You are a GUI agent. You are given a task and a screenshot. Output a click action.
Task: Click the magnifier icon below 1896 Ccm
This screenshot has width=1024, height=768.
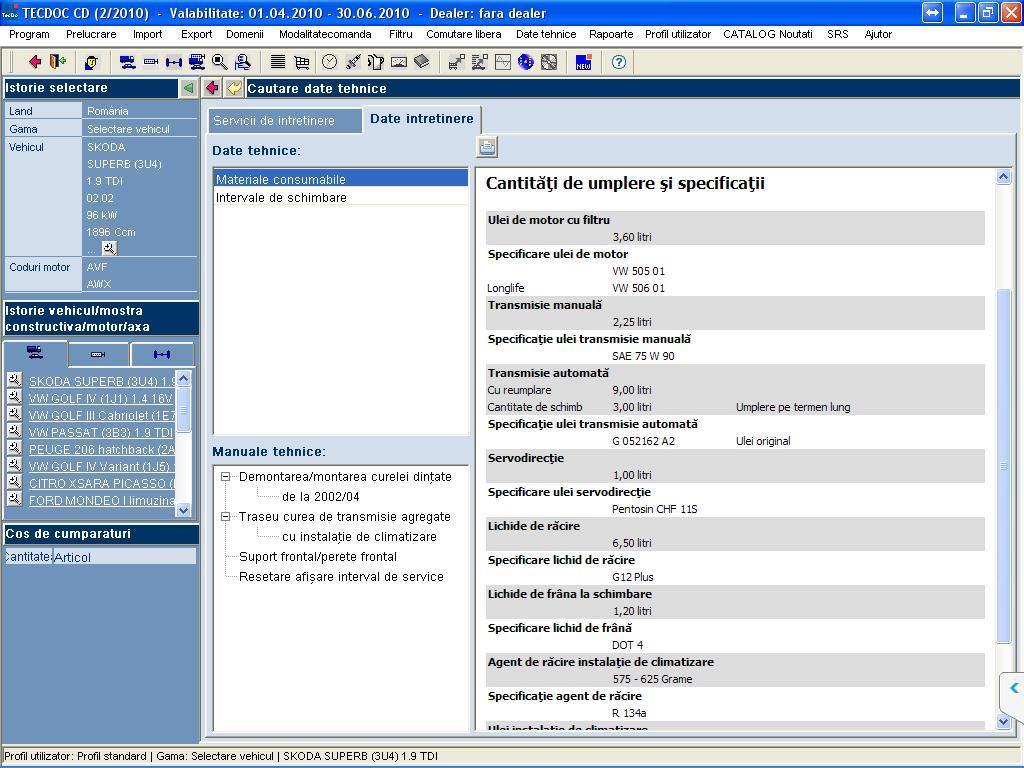109,248
